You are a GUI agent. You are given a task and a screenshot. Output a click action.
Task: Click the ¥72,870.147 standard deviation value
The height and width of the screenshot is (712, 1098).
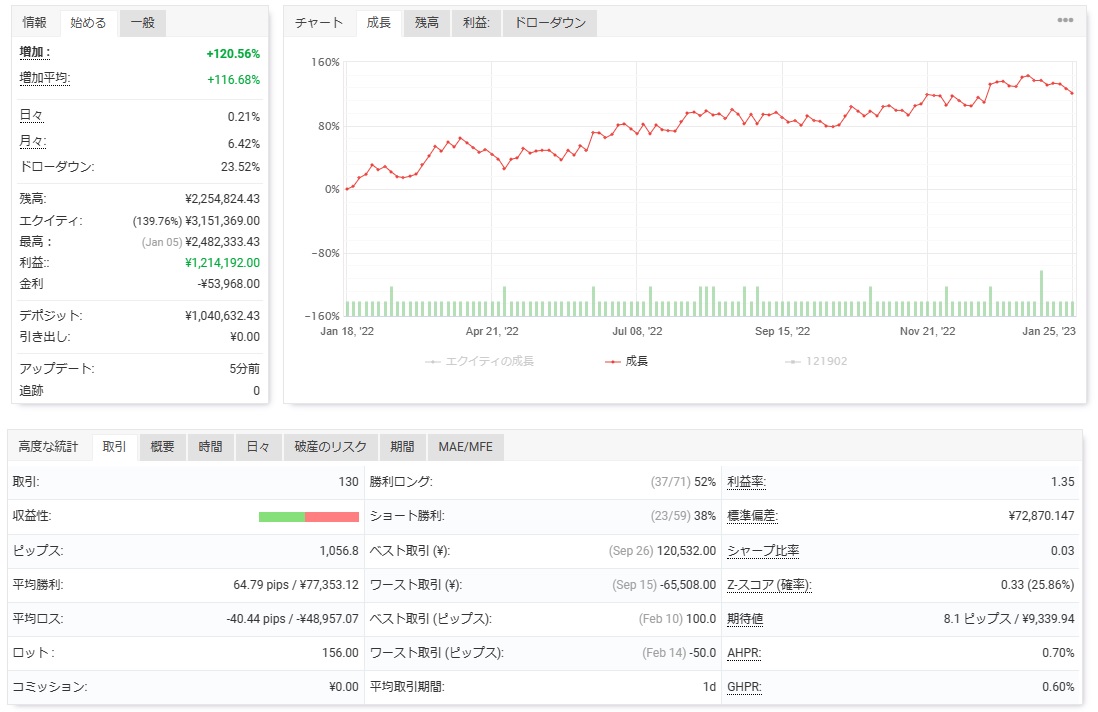click(x=1041, y=516)
